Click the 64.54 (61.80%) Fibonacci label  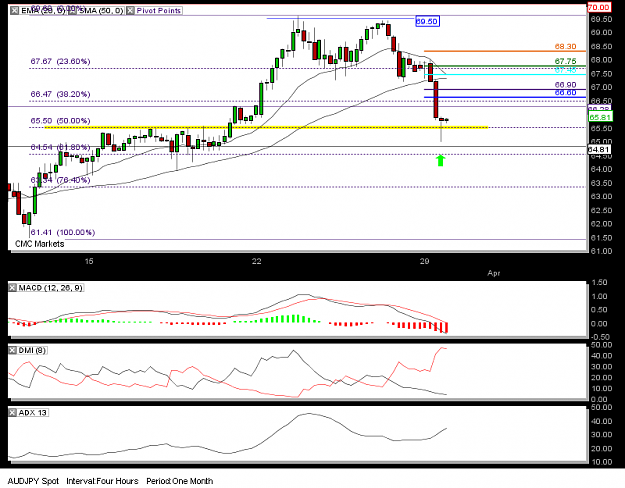(61, 147)
